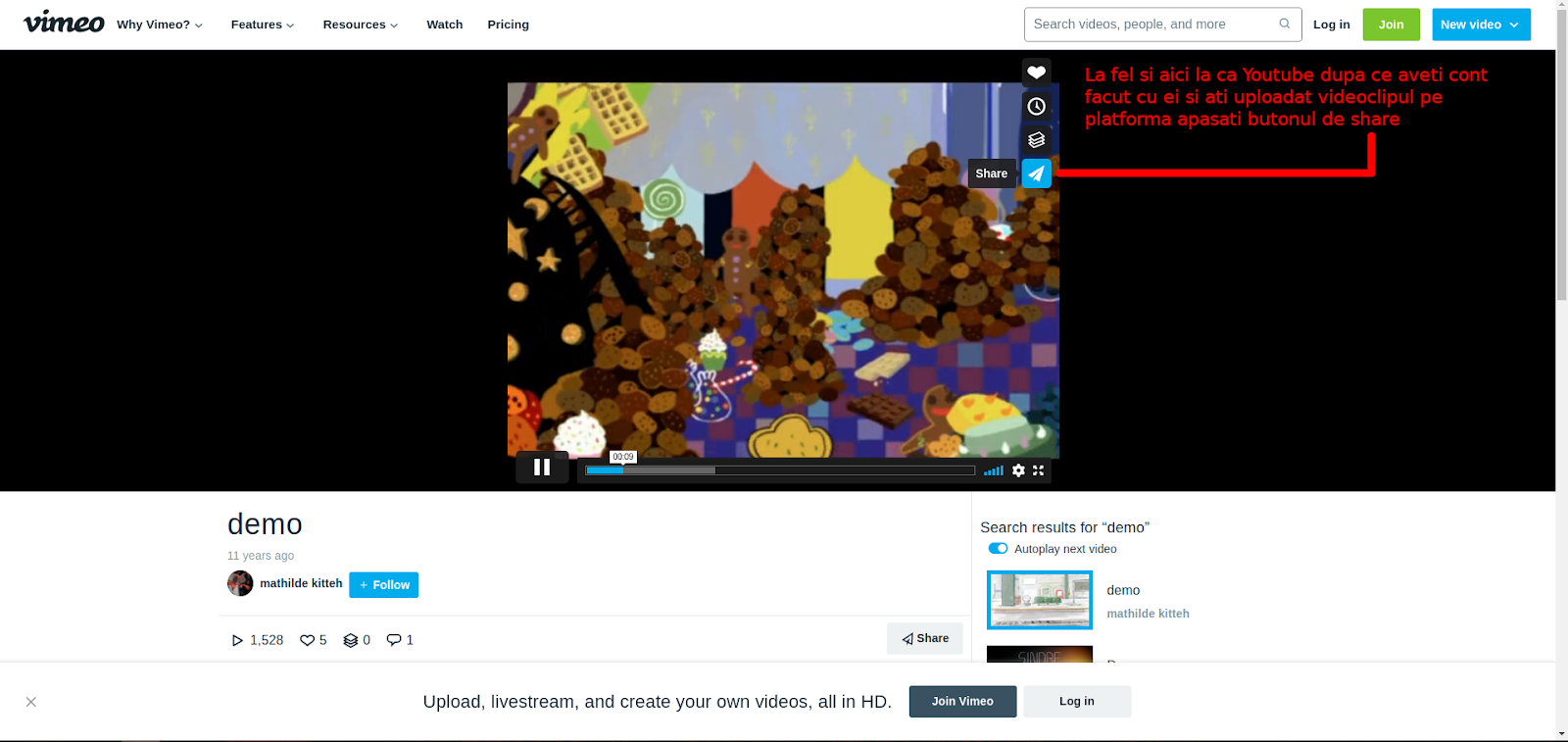Viewport: 1568px width, 742px height.
Task: Open the New video dropdown
Action: click(x=1481, y=25)
